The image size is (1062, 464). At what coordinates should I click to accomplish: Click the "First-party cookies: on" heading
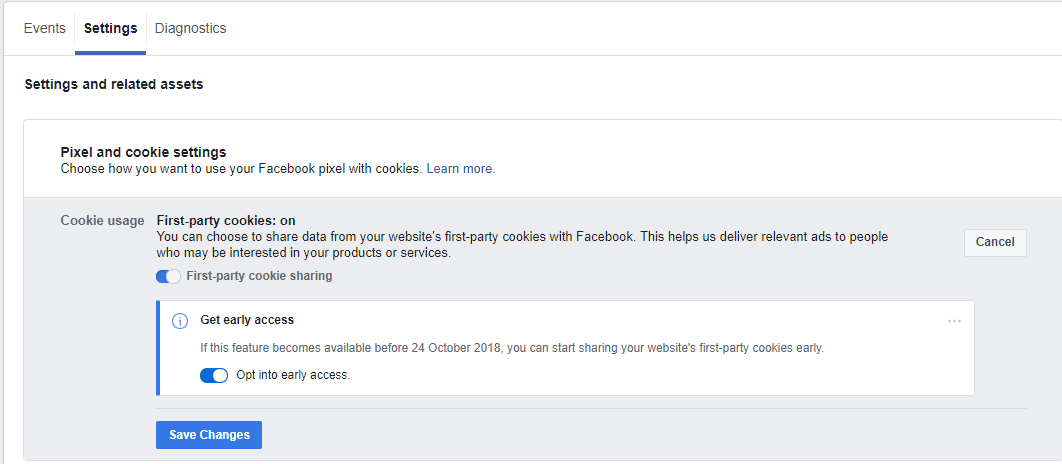coord(226,220)
